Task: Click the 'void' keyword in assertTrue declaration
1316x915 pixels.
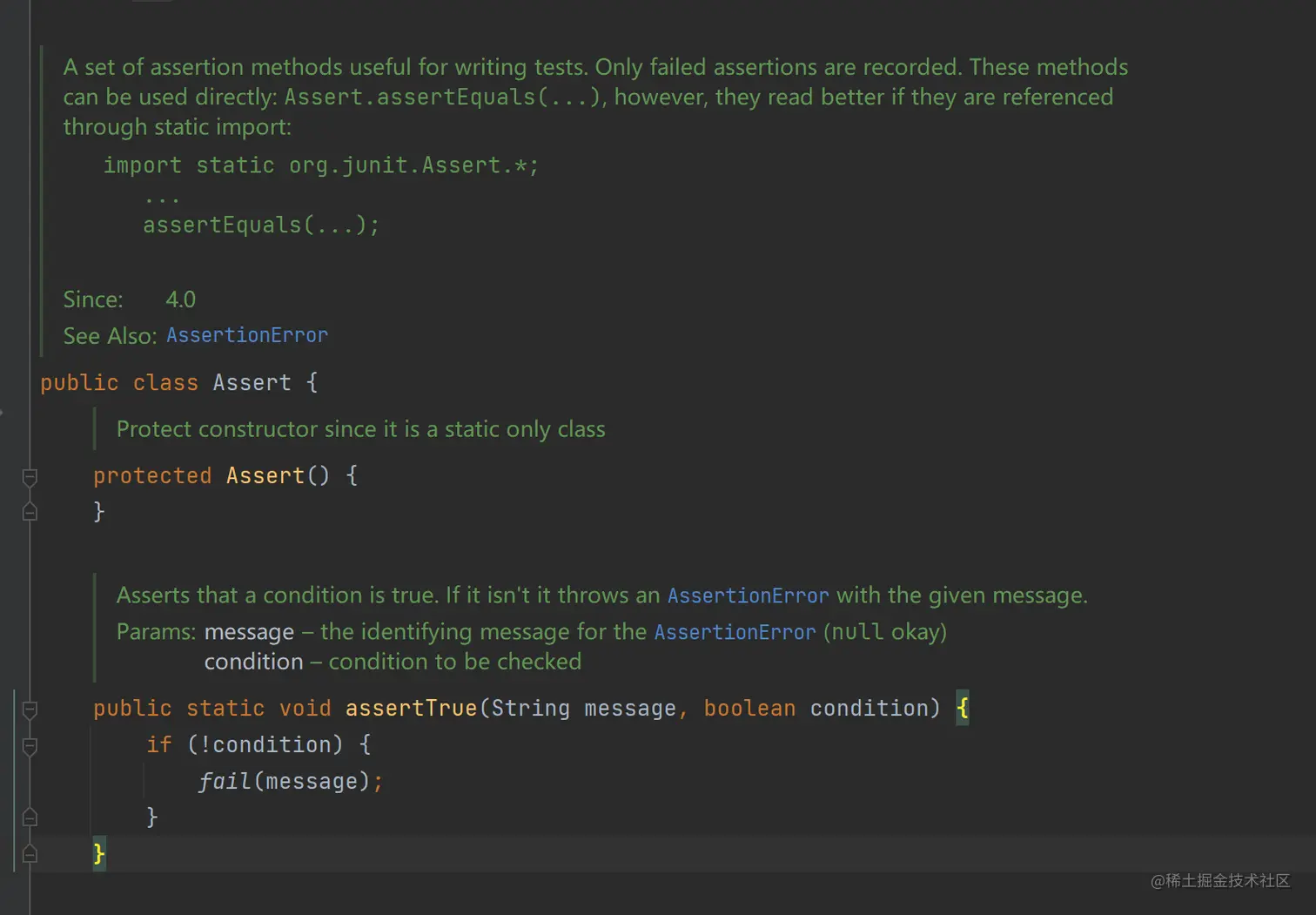Action: (x=305, y=709)
